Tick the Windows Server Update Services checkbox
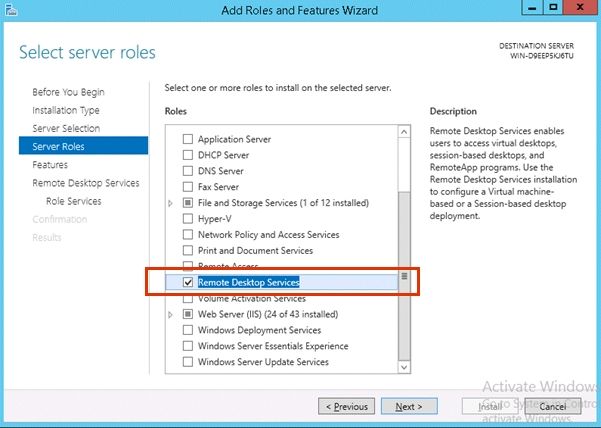This screenshot has width=601, height=428. 188,362
